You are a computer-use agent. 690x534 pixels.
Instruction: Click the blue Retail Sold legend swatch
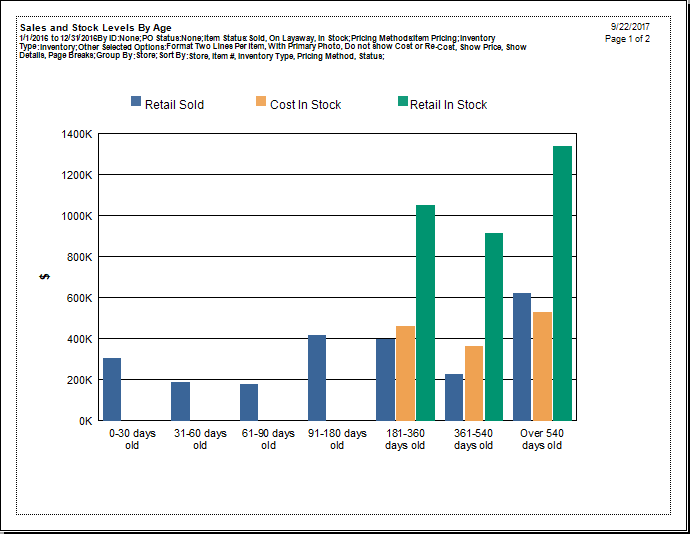[x=137, y=102]
